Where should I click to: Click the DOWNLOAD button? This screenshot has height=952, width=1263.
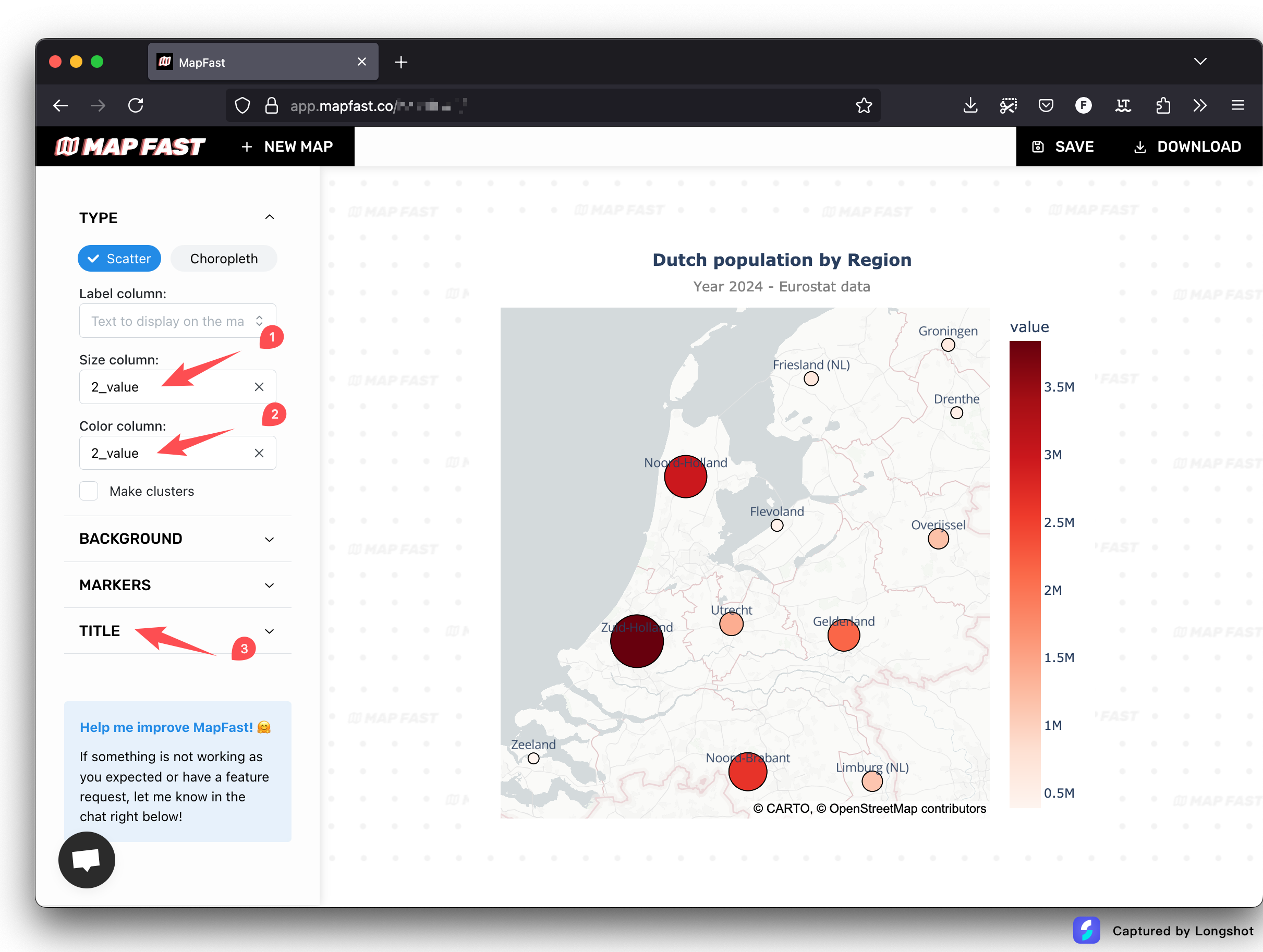tap(1187, 147)
